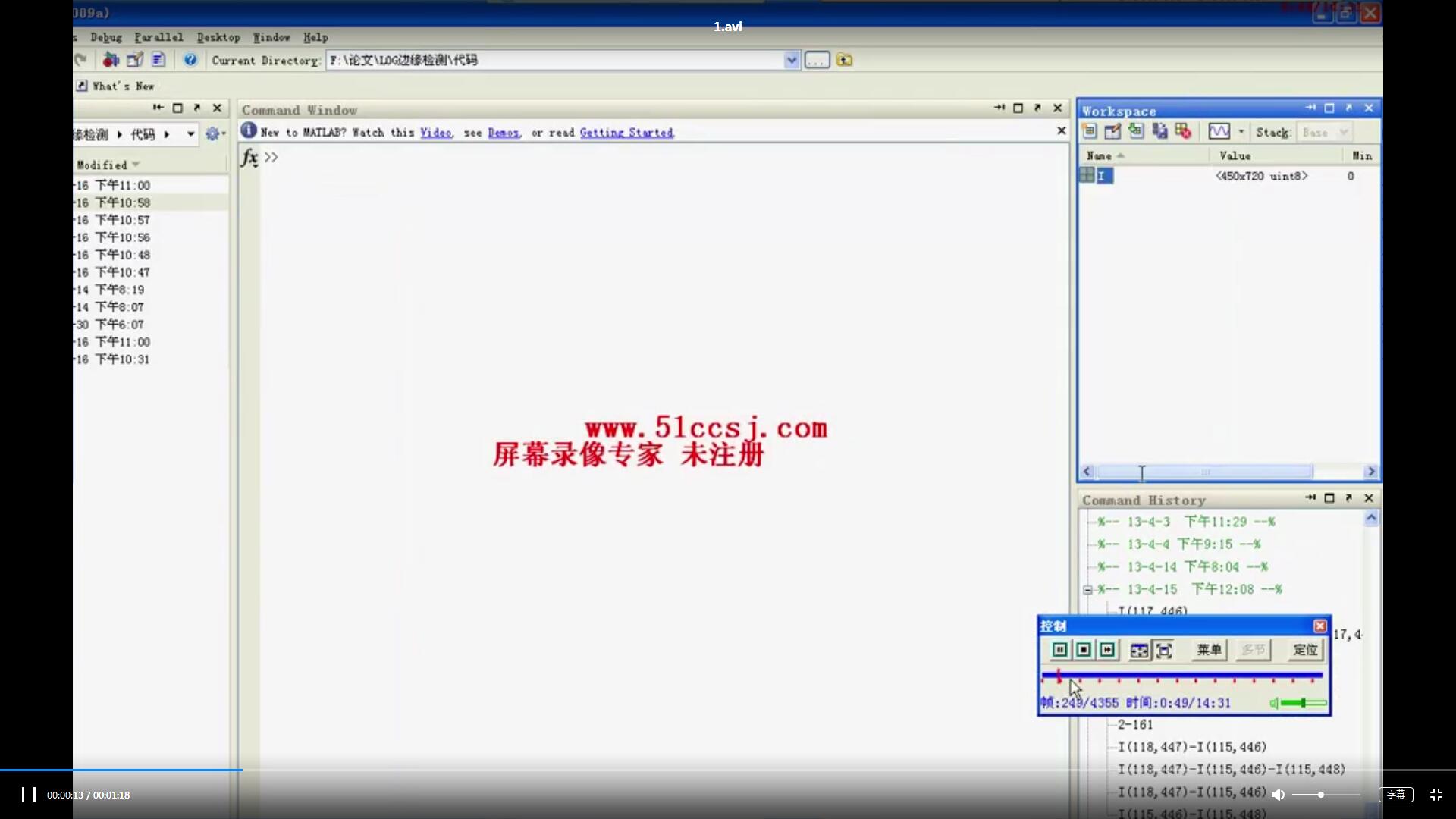Maximize the Command History panel

1329,498
